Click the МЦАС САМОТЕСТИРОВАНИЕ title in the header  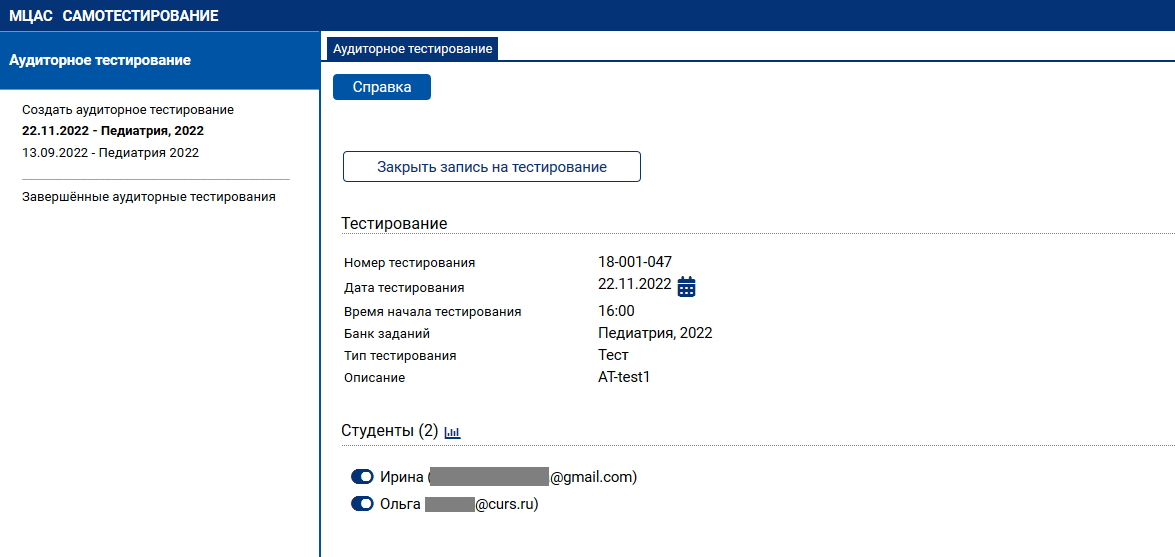pyautogui.click(x=113, y=16)
